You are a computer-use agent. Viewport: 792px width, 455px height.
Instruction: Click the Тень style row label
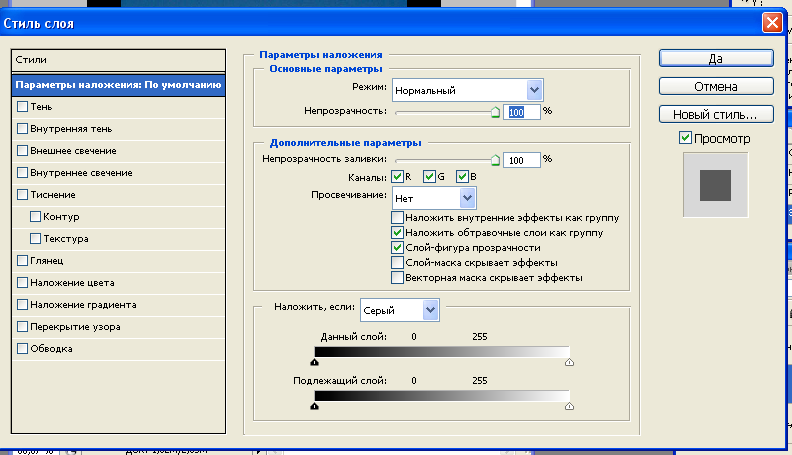[x=41, y=107]
